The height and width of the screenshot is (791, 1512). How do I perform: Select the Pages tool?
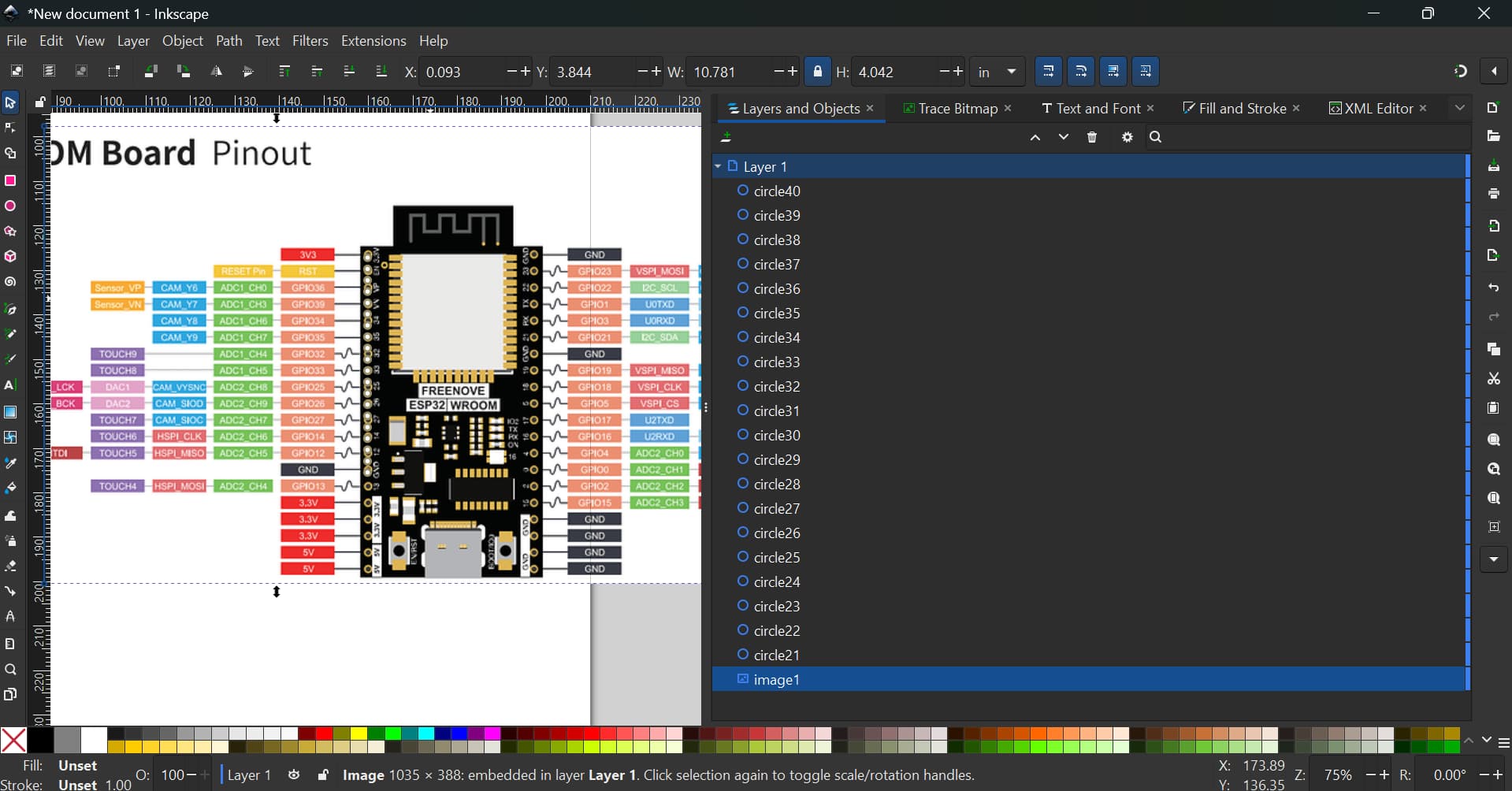[10, 695]
